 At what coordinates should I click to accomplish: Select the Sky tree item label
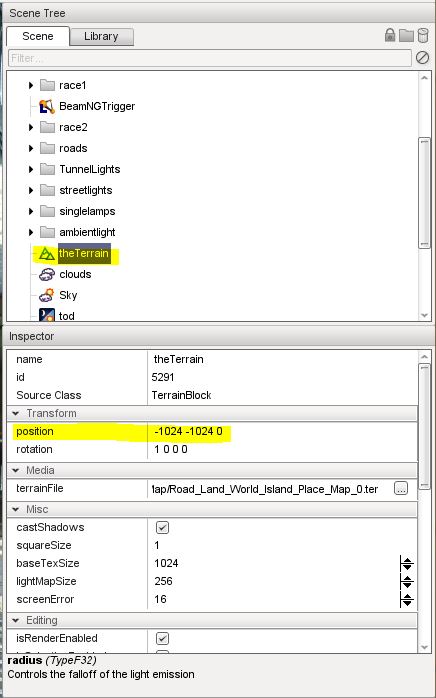(x=68, y=295)
